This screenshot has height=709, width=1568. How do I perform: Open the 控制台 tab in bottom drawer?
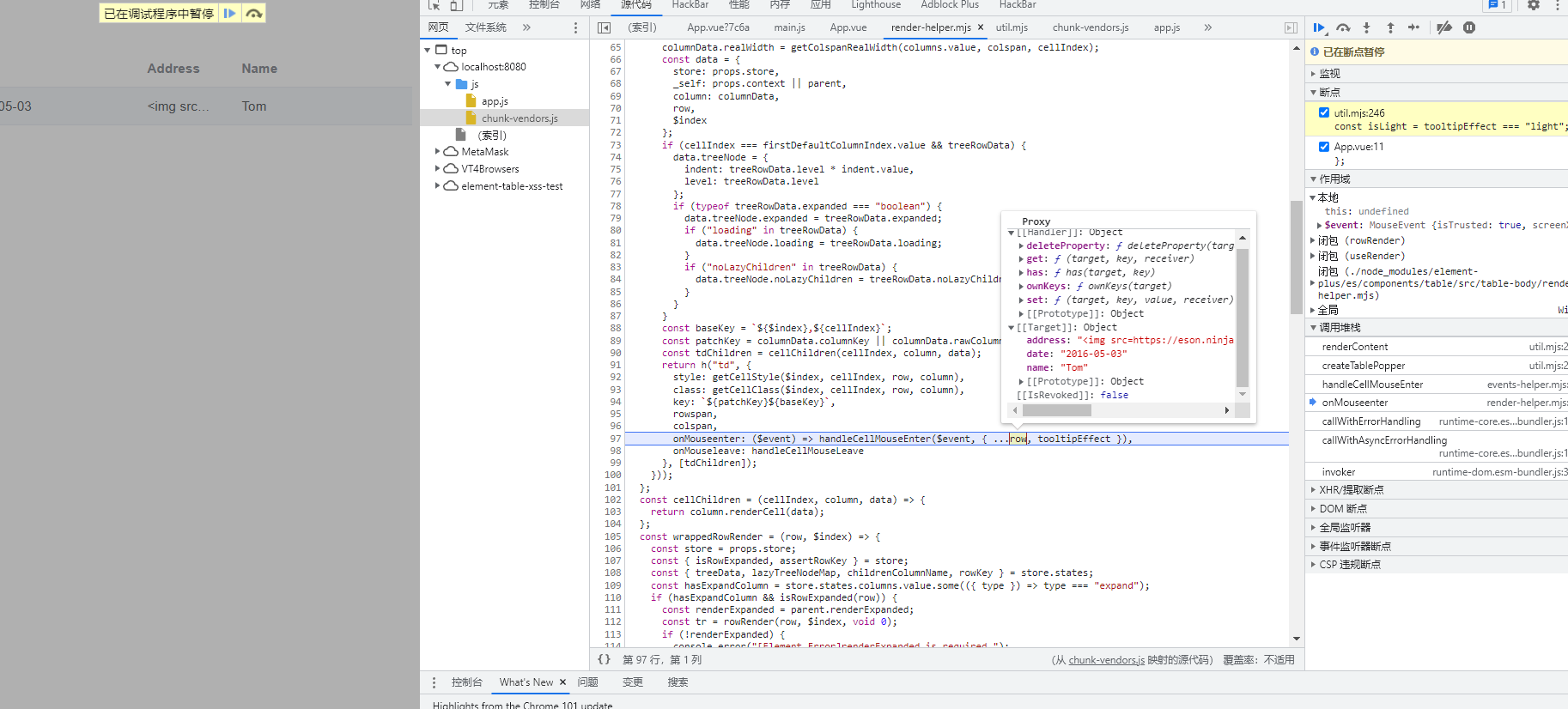(x=466, y=682)
